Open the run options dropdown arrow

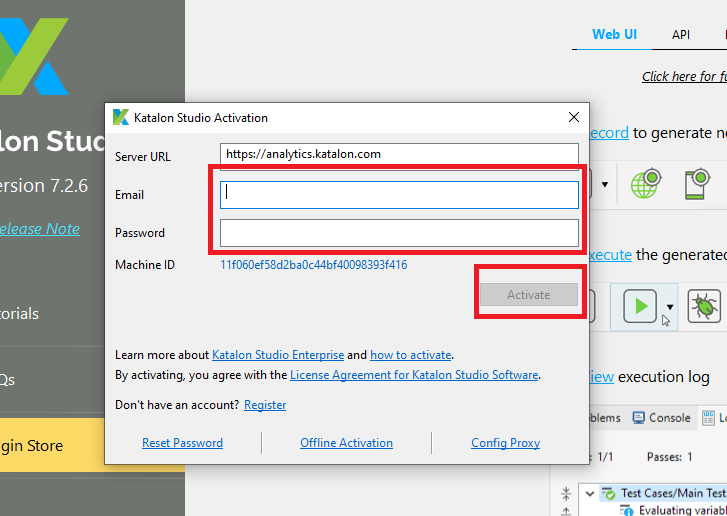point(670,307)
